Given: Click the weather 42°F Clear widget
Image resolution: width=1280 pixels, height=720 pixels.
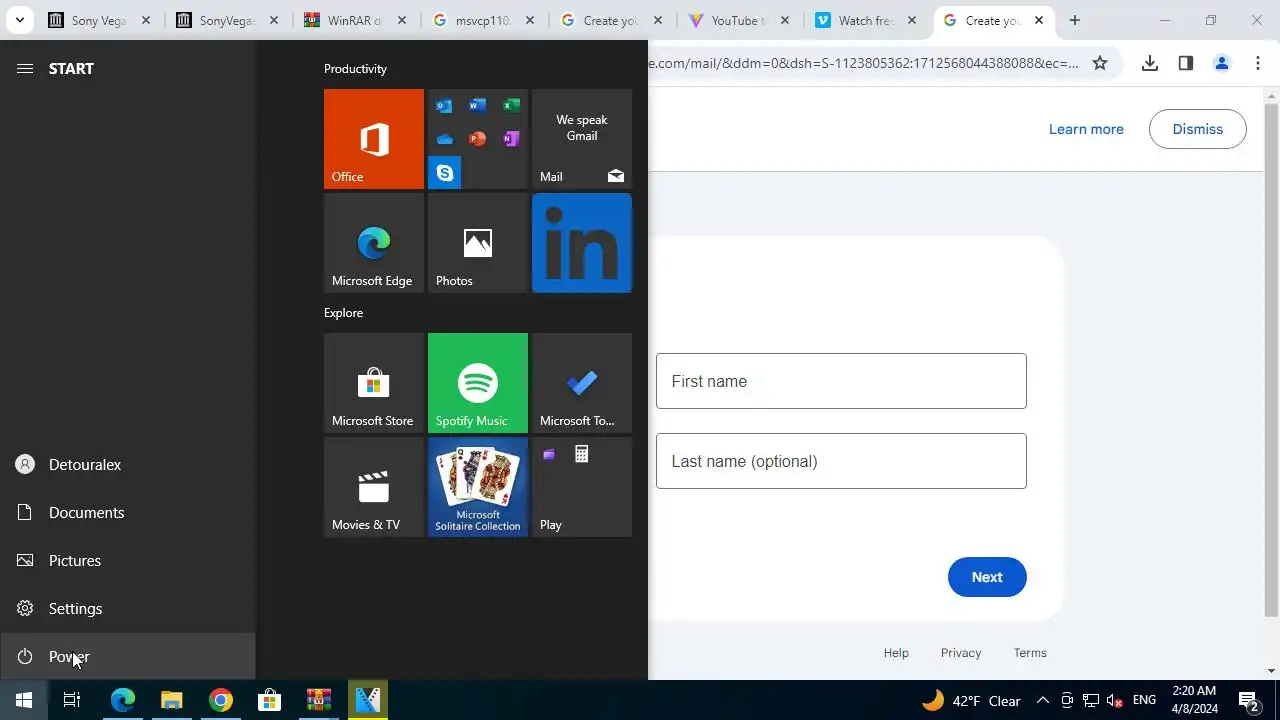Looking at the screenshot, I should coord(971,701).
